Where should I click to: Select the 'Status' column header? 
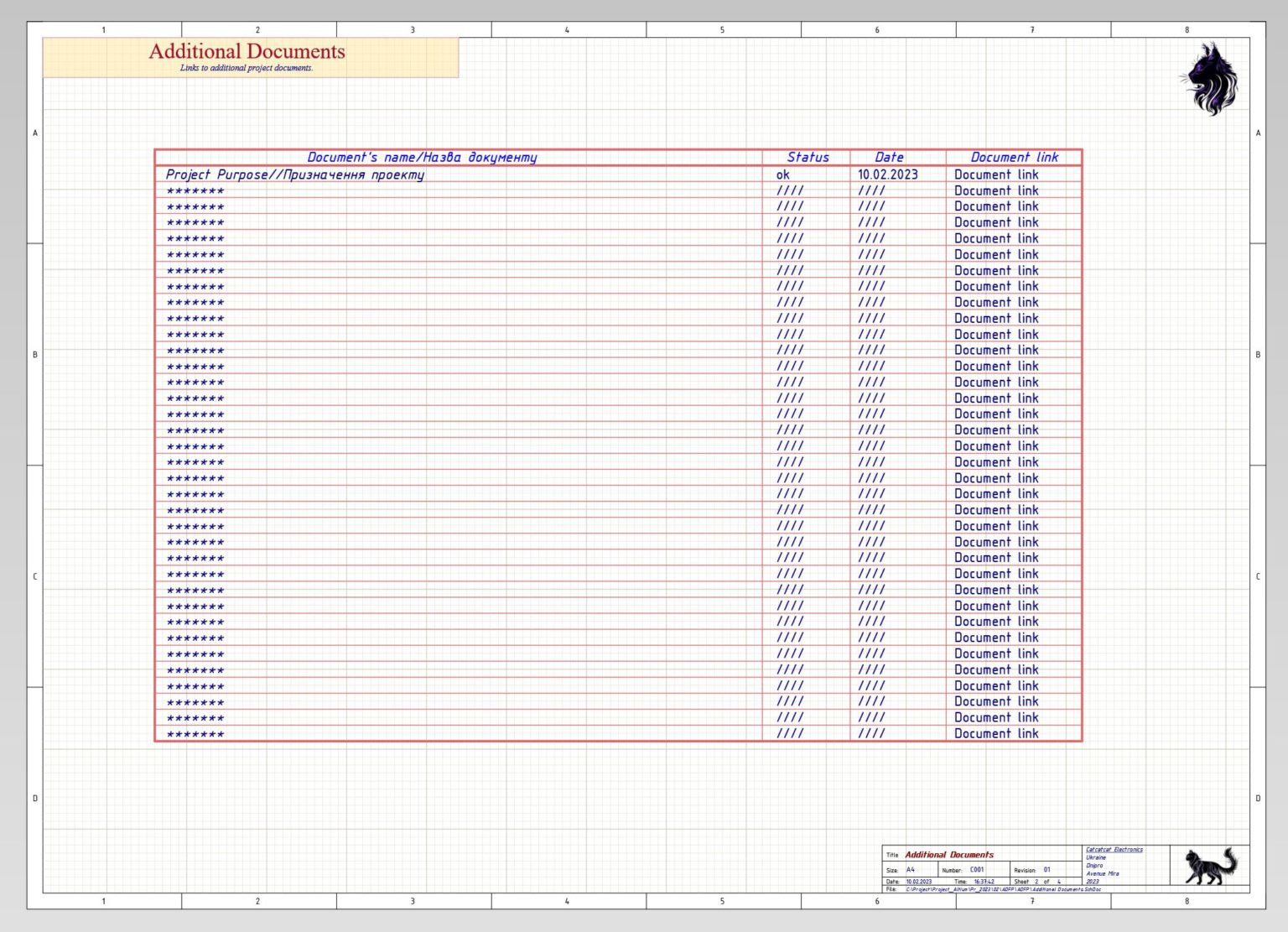[807, 157]
